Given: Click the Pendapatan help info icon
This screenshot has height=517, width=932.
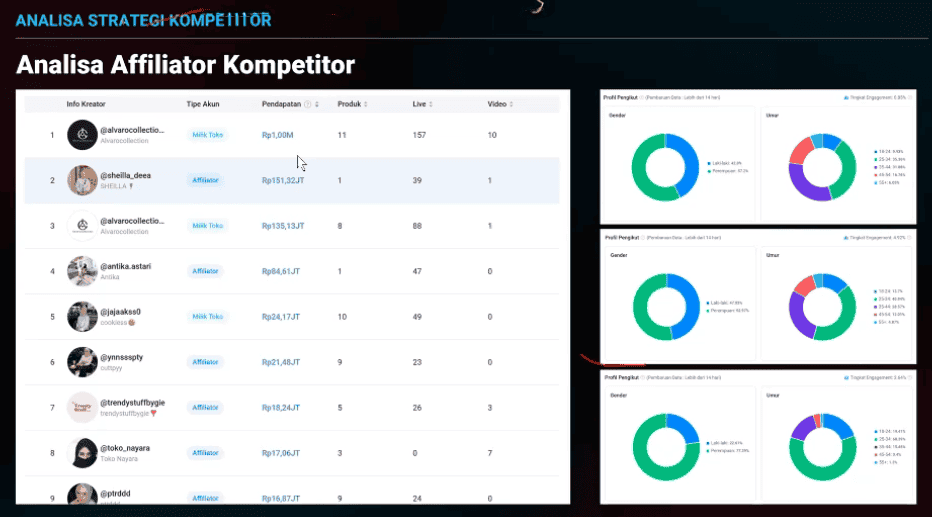Looking at the screenshot, I should pyautogui.click(x=307, y=104).
